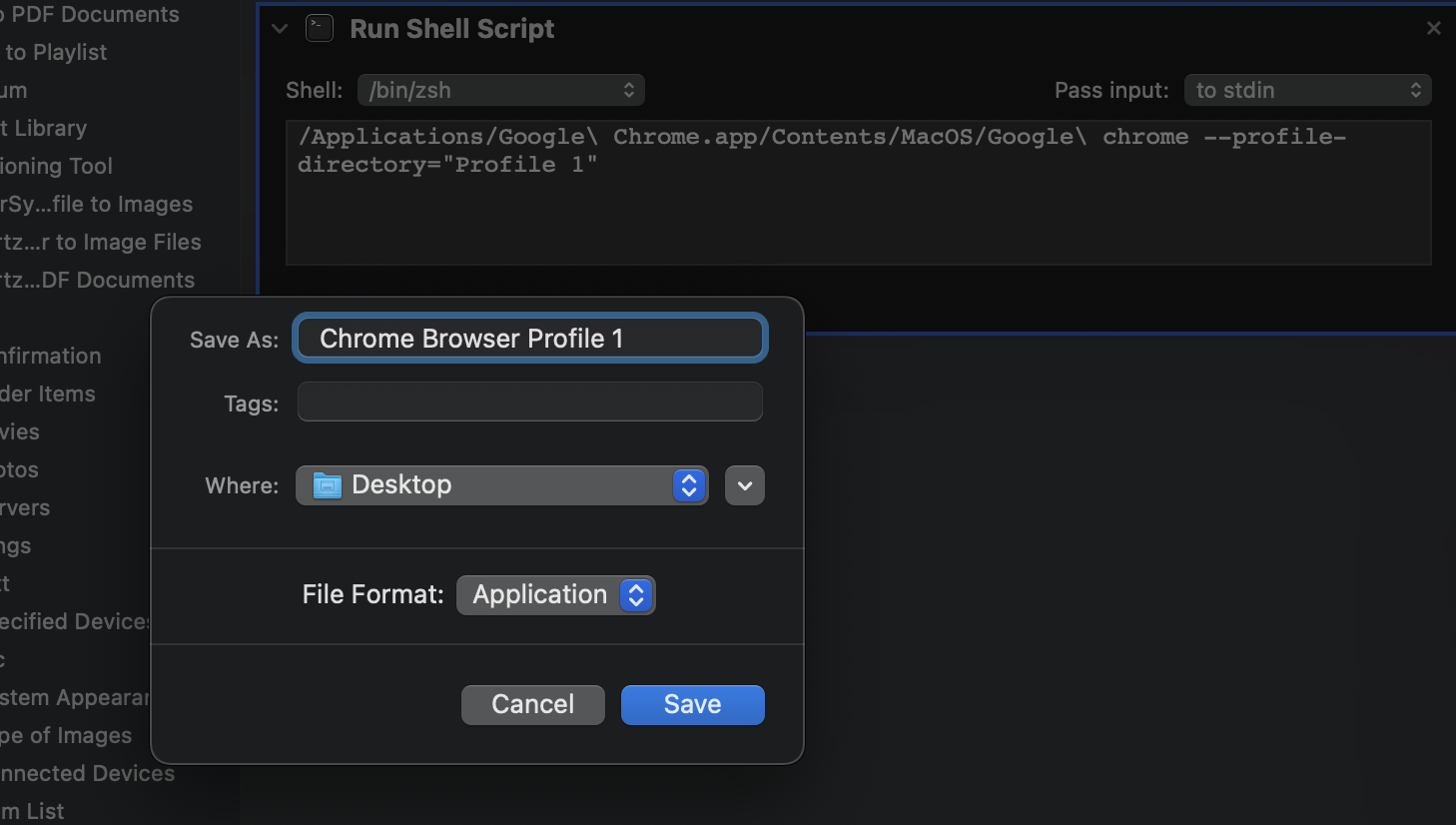The height and width of the screenshot is (825, 1456).
Task: Collapse the Run Shell Script action chevron
Action: 280,29
